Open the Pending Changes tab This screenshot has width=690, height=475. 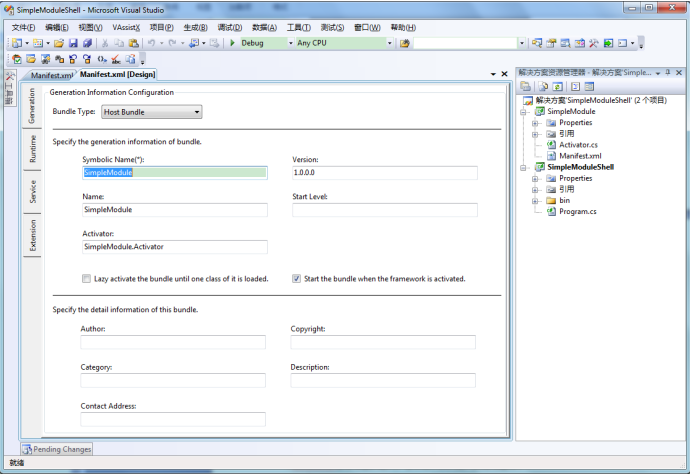(x=57, y=449)
